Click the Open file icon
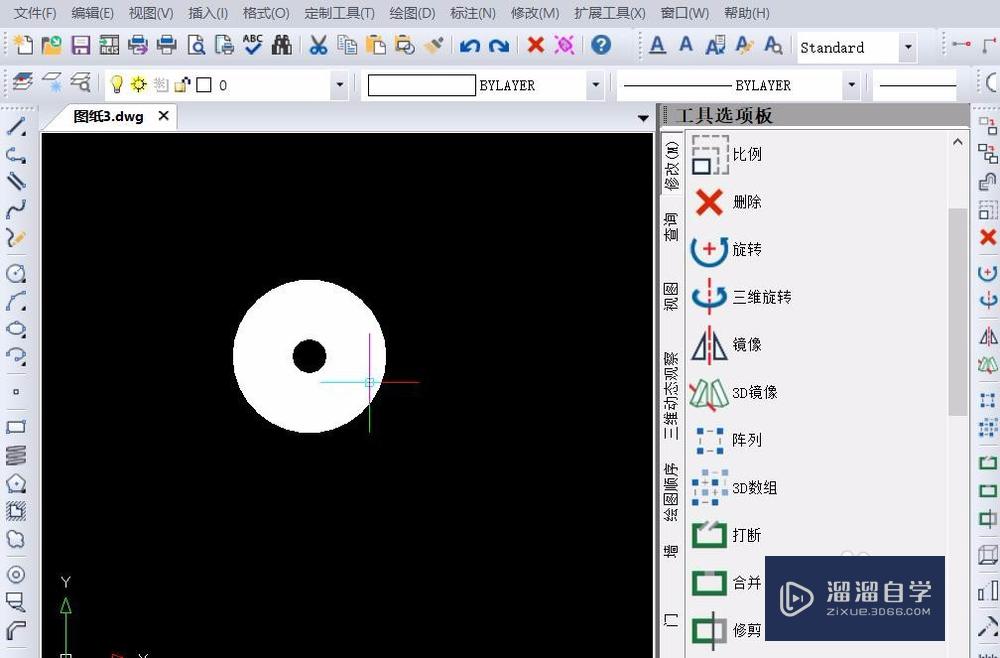 click(52, 45)
